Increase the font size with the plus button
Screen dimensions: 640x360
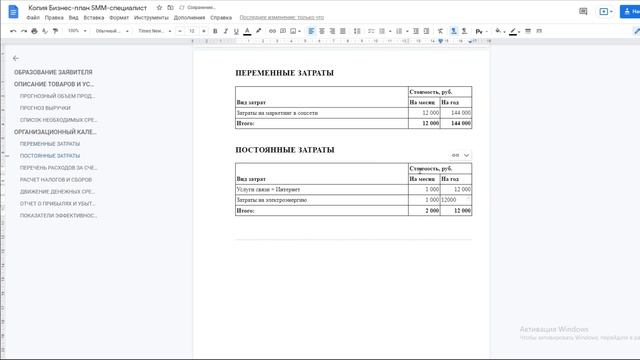pyautogui.click(x=204, y=31)
